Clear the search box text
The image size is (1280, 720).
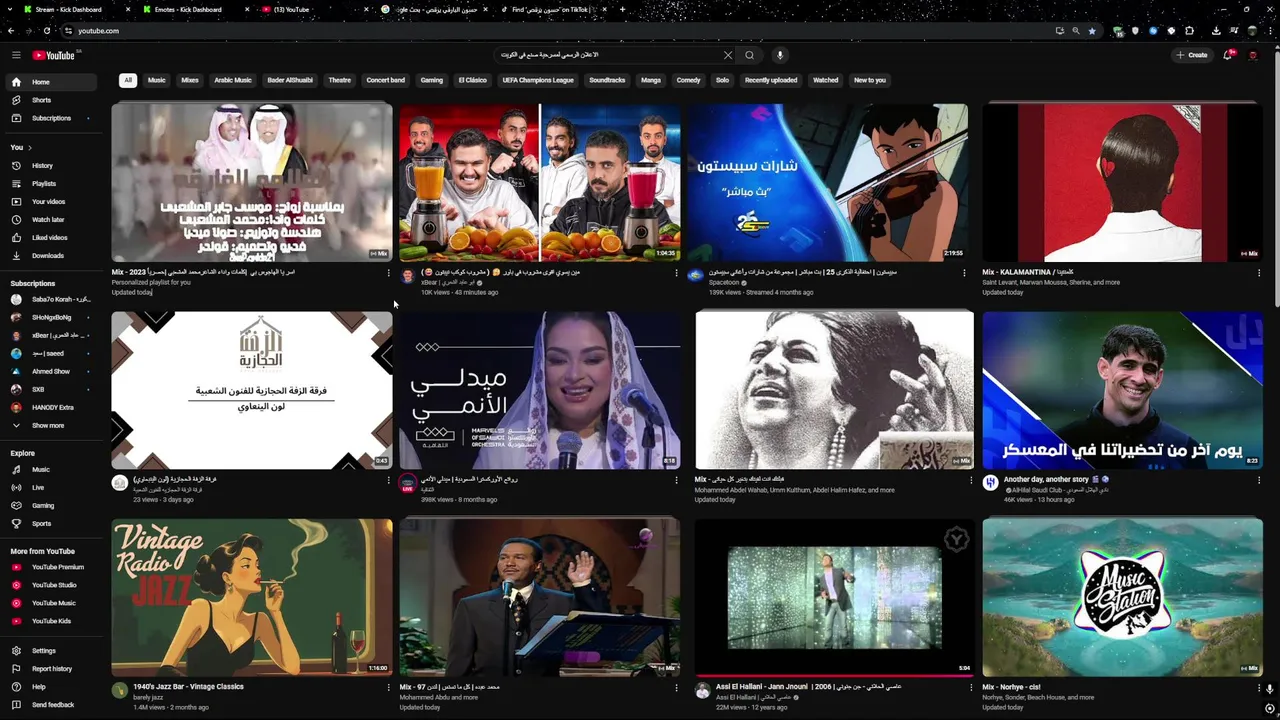[x=728, y=55]
